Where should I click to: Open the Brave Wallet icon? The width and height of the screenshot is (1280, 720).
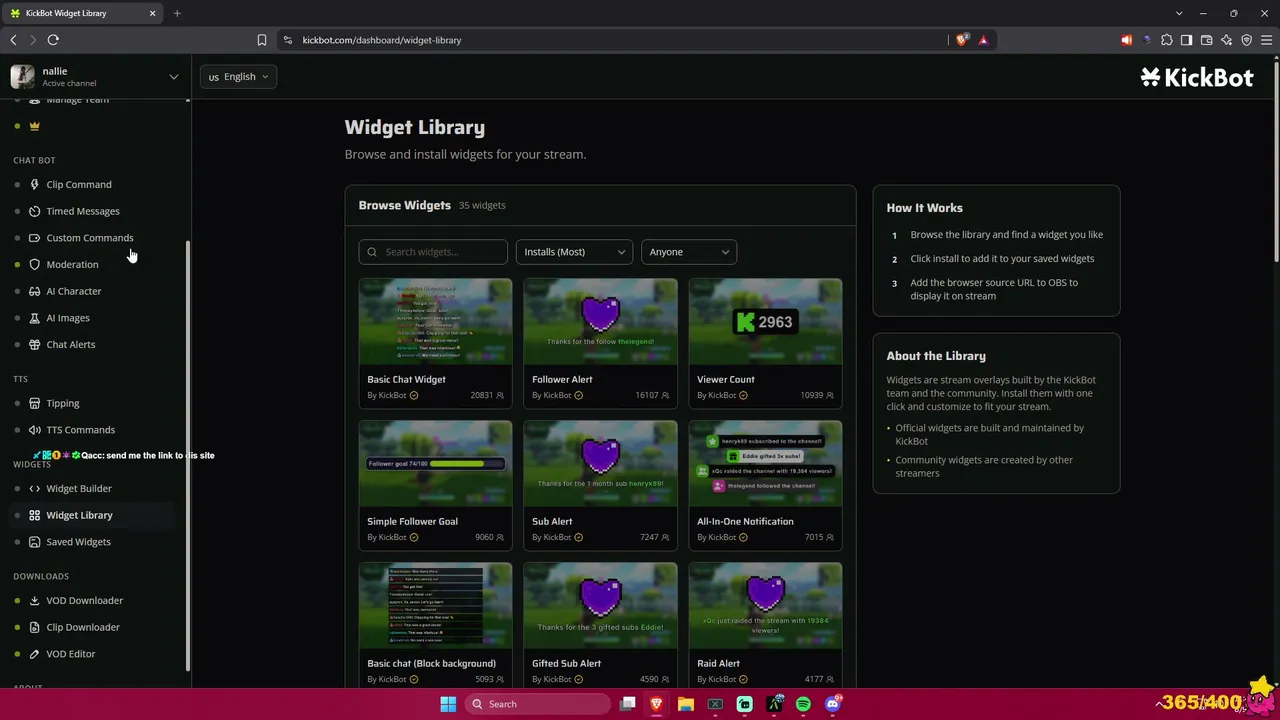[1206, 40]
